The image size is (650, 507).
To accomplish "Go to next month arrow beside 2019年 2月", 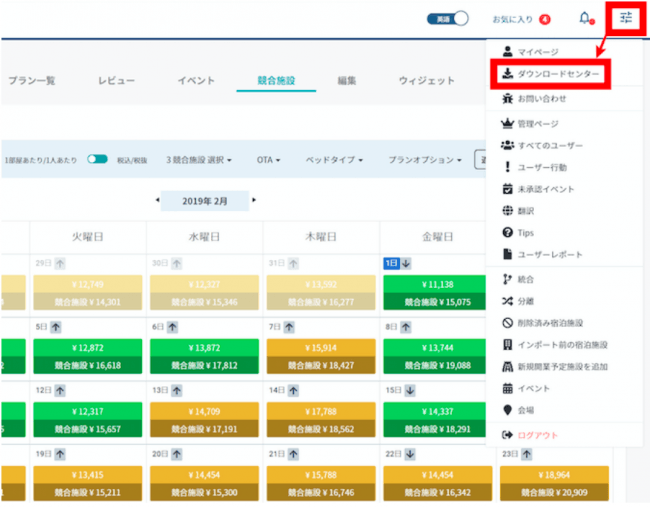I will click(x=254, y=200).
